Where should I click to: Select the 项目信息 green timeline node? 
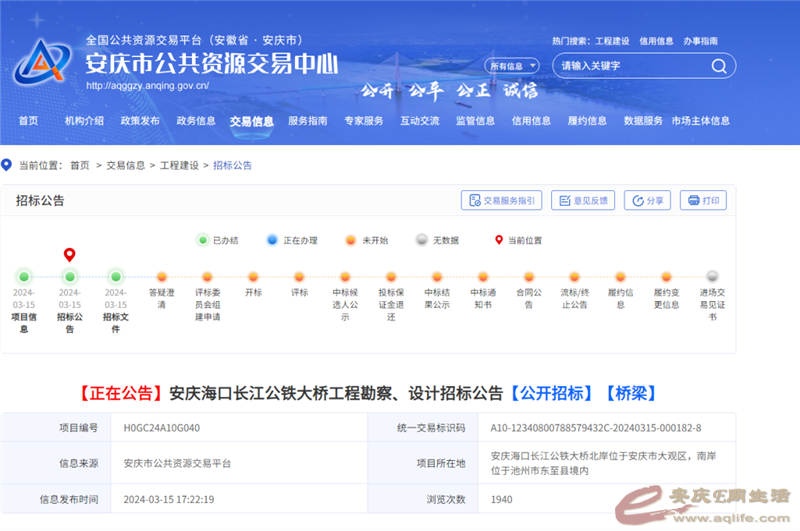coord(24,277)
